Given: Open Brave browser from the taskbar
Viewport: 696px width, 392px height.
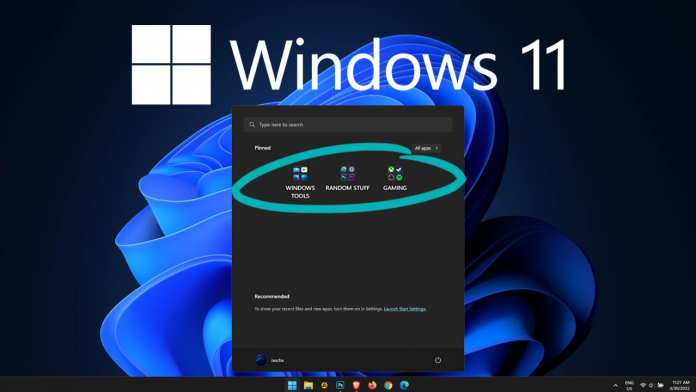Looking at the screenshot, I should (356, 385).
